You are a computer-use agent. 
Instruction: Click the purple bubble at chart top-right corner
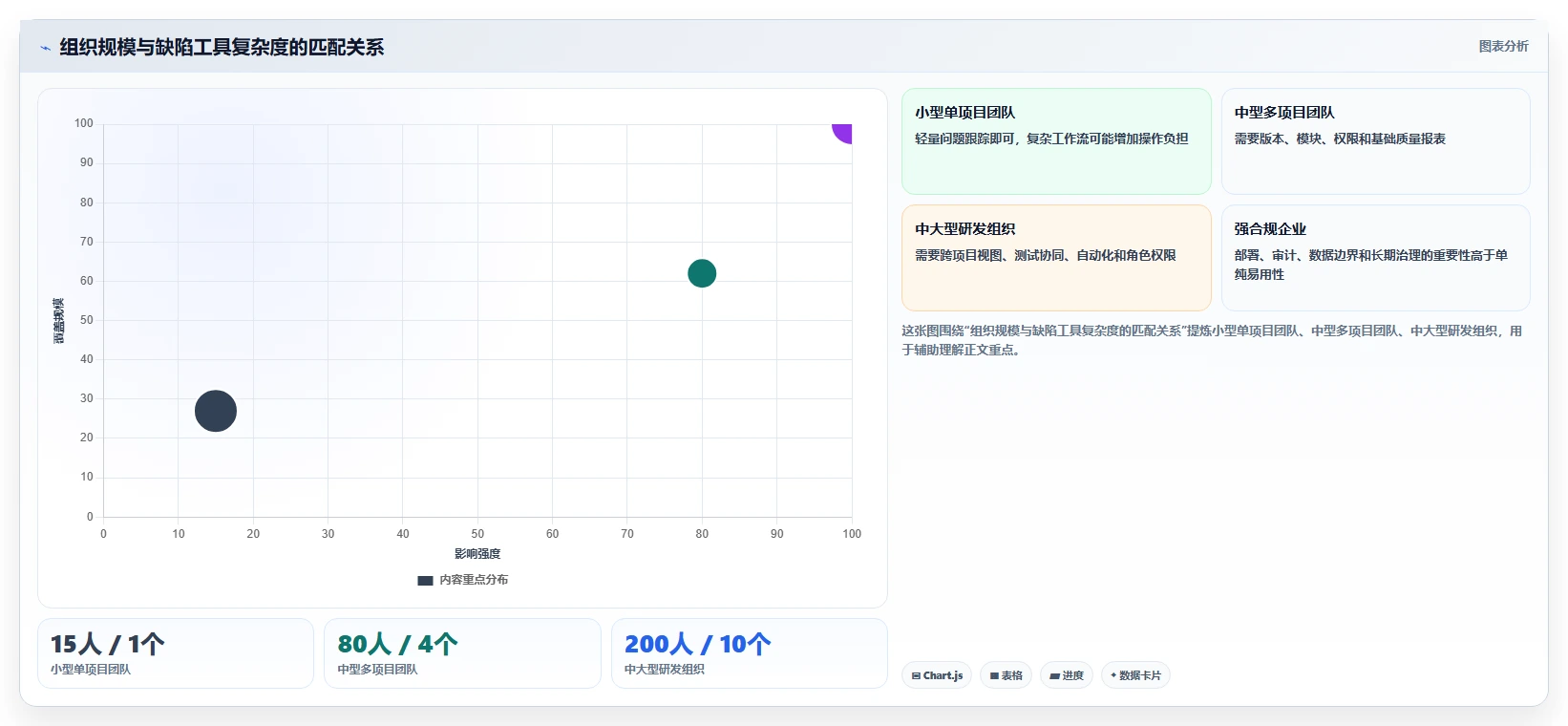click(x=842, y=133)
